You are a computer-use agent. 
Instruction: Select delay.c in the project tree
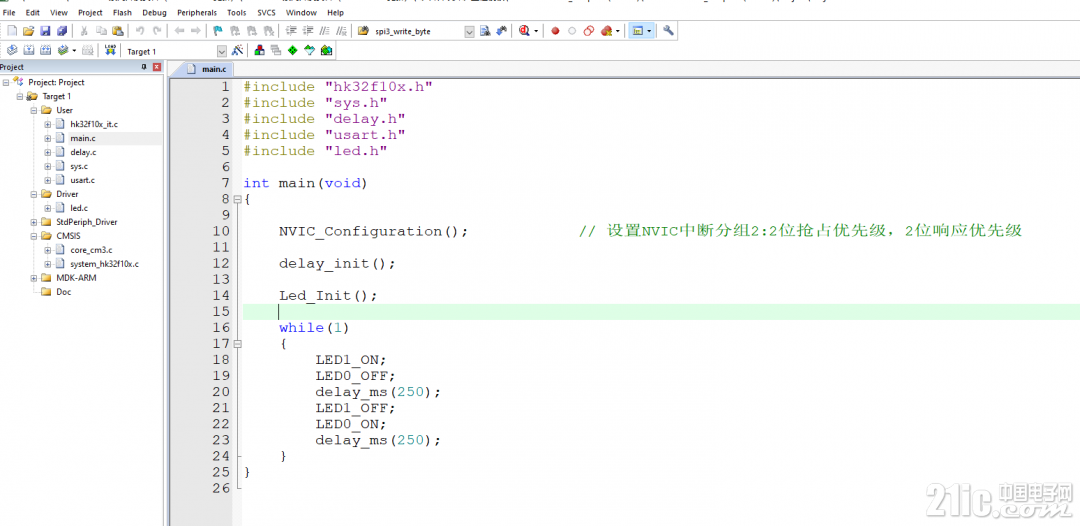tap(83, 152)
